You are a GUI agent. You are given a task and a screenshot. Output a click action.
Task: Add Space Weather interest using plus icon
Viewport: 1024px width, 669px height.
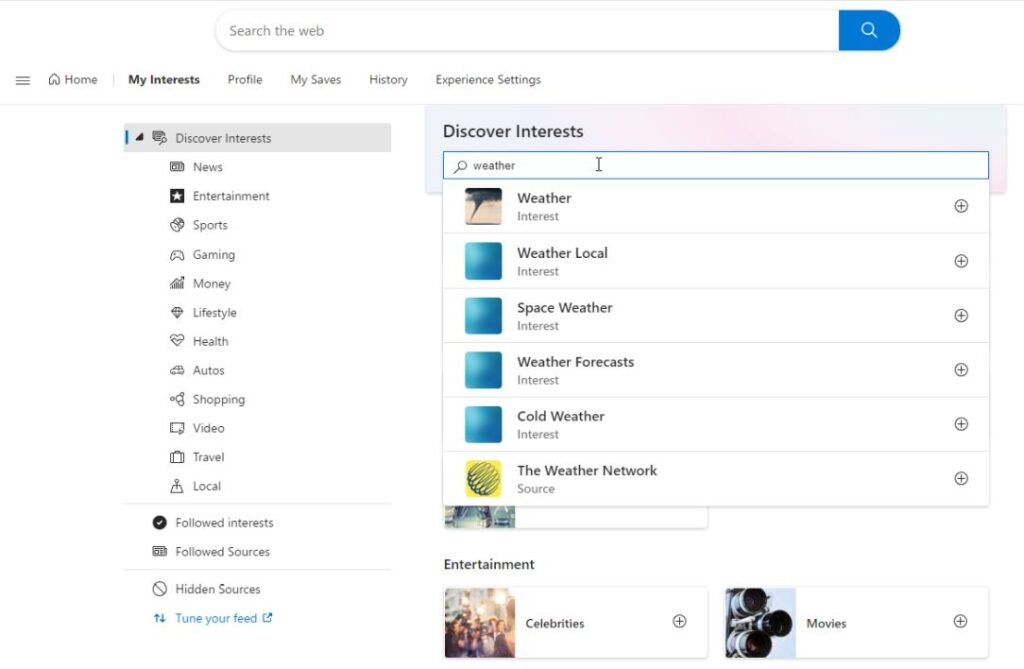961,316
